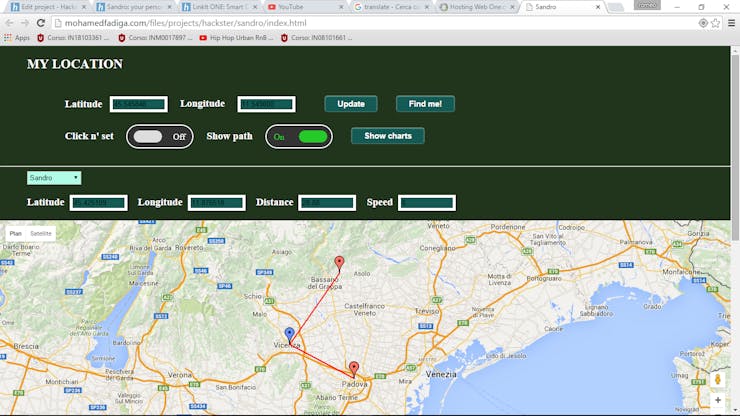Image resolution: width=740 pixels, height=416 pixels.
Task: Switch to the Hosting Web One tab
Action: [477, 7]
